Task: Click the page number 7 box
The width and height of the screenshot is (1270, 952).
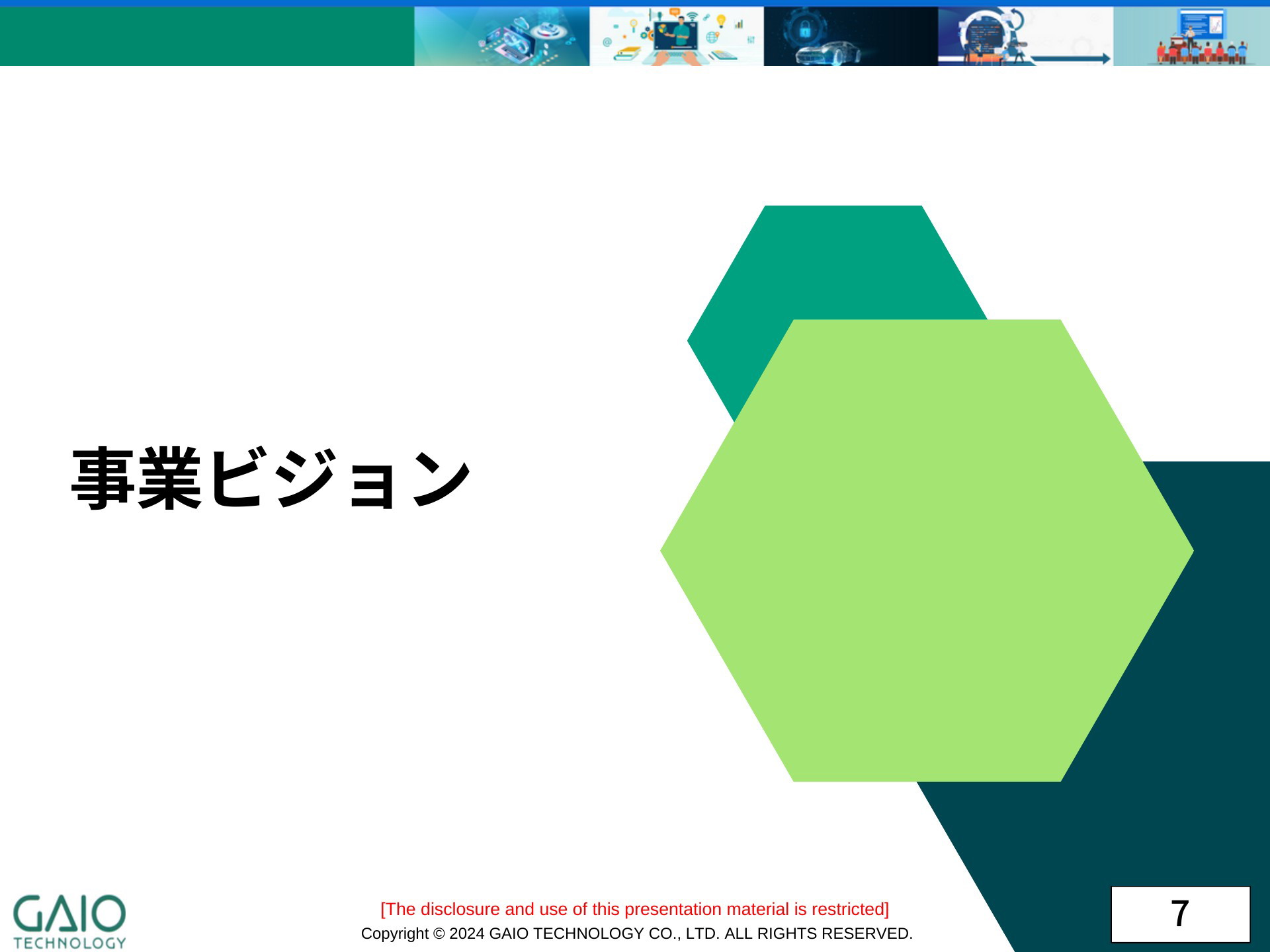Action: click(1180, 914)
